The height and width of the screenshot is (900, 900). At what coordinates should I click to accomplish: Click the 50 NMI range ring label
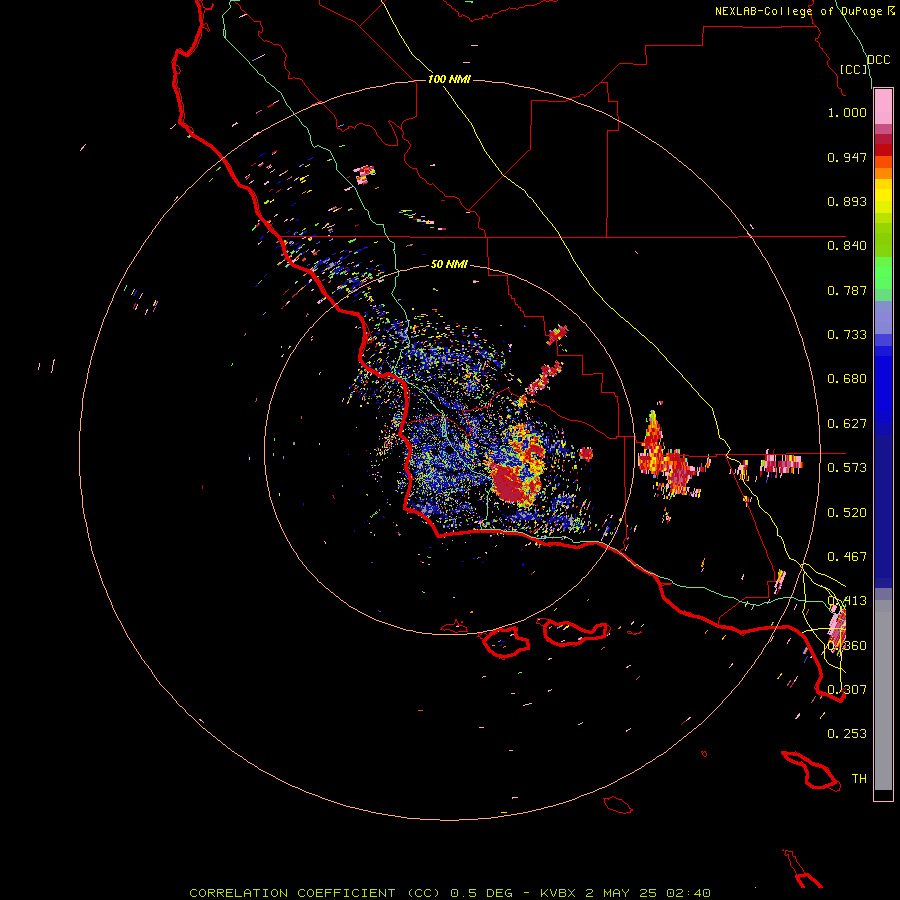pos(449,265)
